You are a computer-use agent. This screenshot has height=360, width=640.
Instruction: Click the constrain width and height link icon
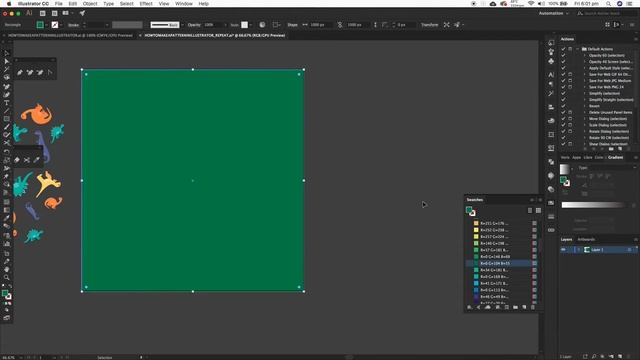point(340,25)
